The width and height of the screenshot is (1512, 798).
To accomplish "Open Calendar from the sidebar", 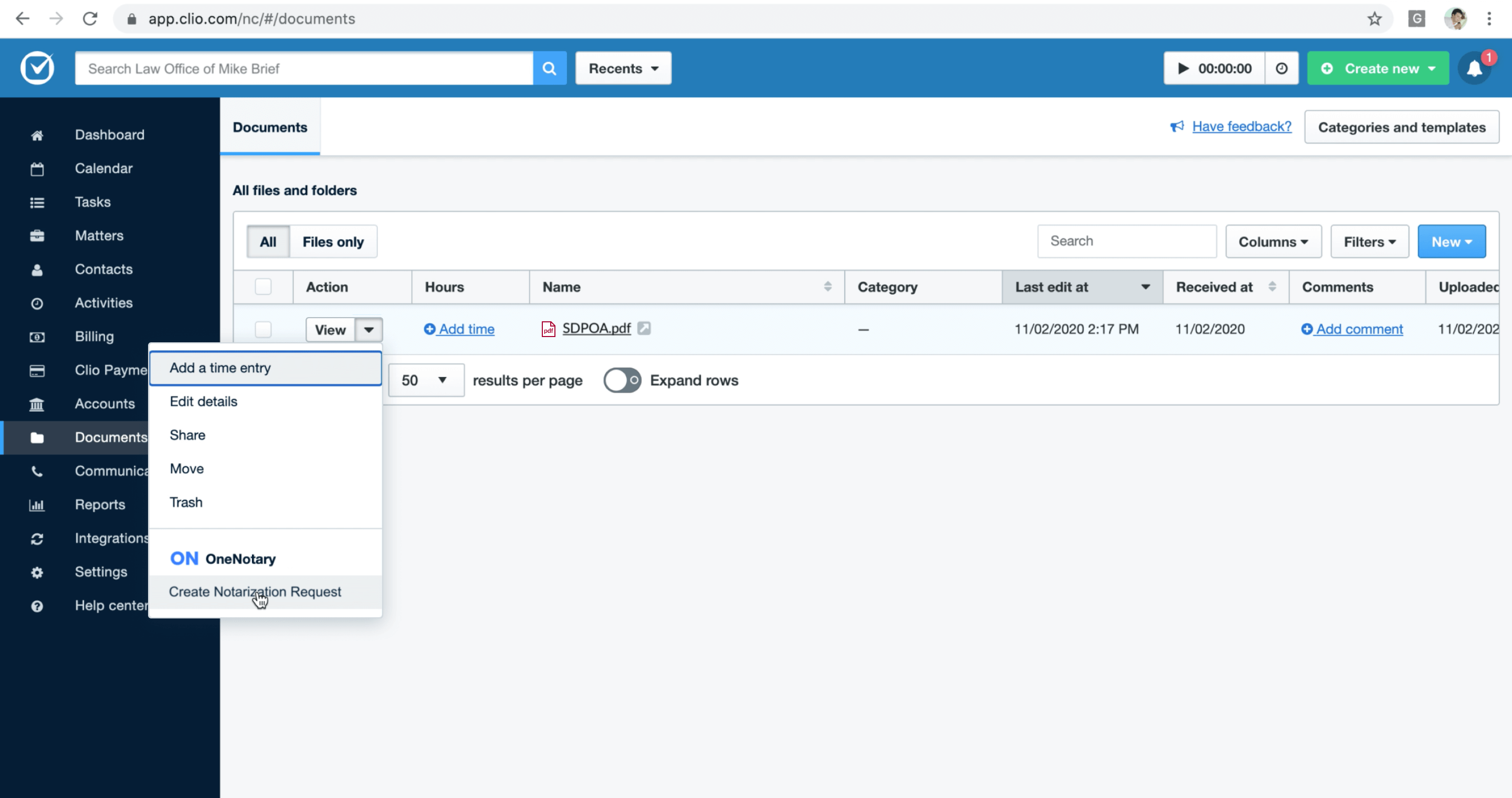I will click(x=103, y=169).
